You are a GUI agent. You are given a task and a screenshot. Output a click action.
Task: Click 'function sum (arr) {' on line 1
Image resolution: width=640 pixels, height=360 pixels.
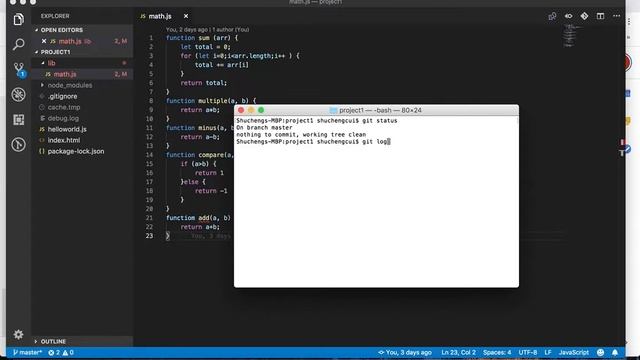[202, 38]
